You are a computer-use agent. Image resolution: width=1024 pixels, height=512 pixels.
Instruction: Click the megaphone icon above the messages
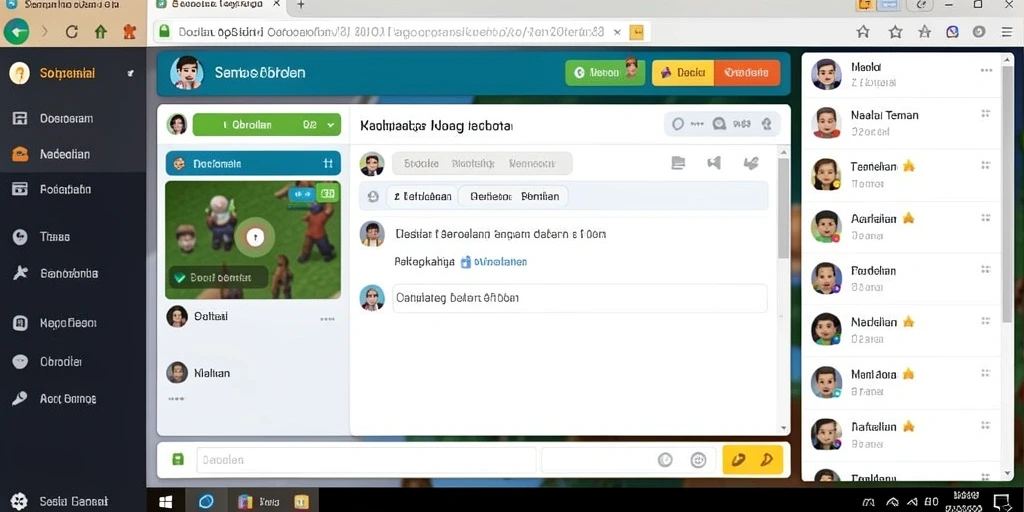(714, 163)
